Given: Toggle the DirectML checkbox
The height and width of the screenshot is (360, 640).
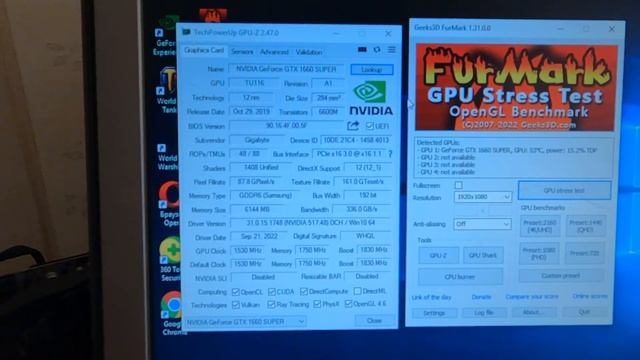Looking at the screenshot, I should (x=358, y=291).
